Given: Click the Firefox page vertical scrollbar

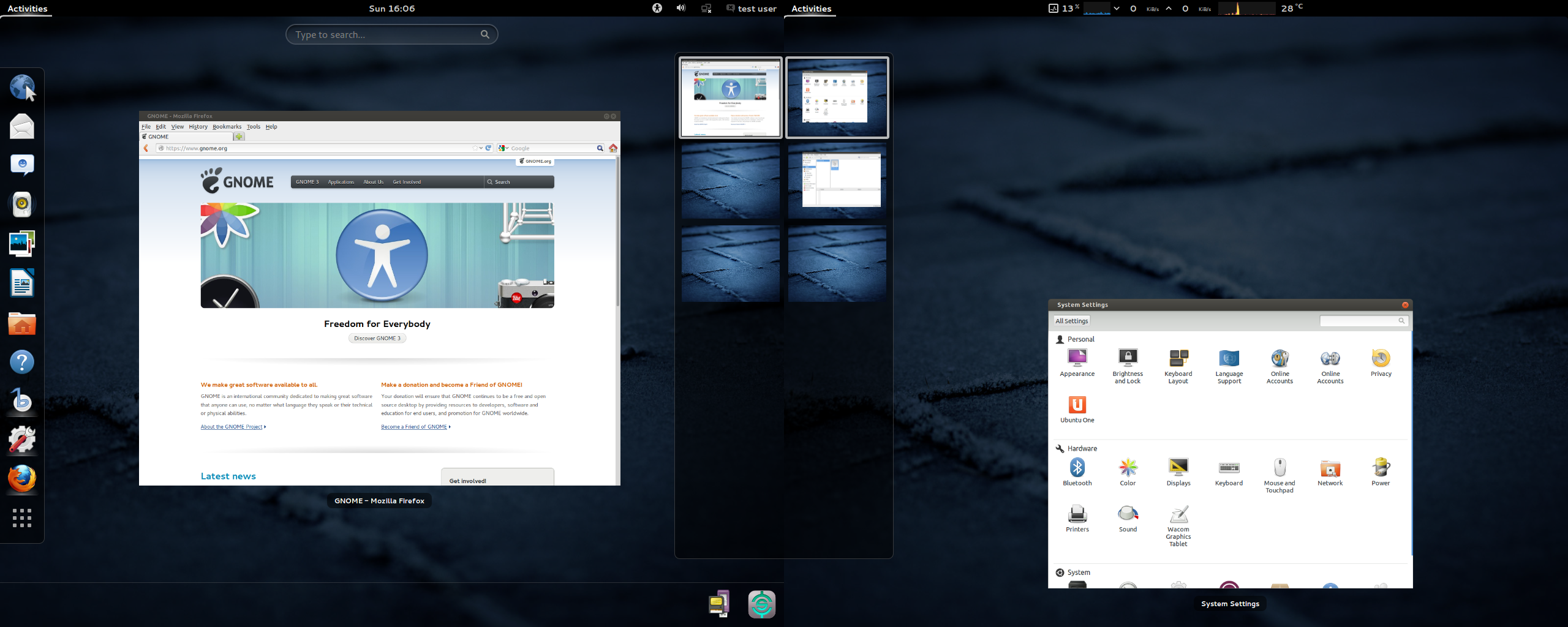Looking at the screenshot, I should tap(617, 233).
